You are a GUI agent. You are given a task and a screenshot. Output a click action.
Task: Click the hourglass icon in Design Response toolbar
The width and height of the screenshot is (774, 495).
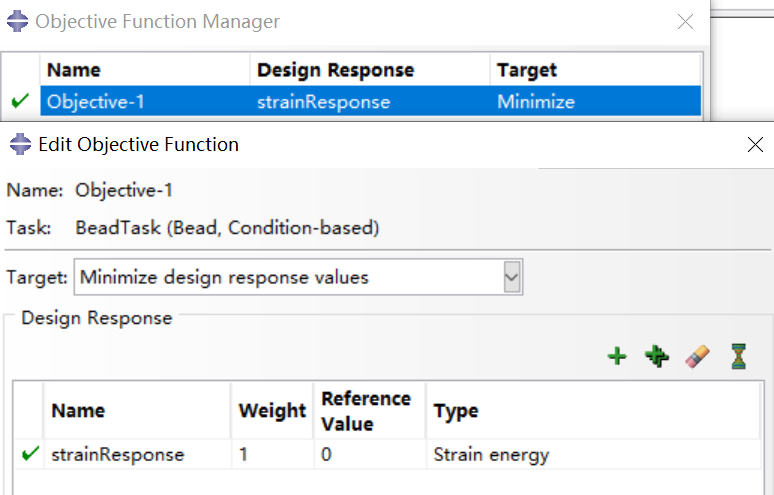[x=738, y=356]
